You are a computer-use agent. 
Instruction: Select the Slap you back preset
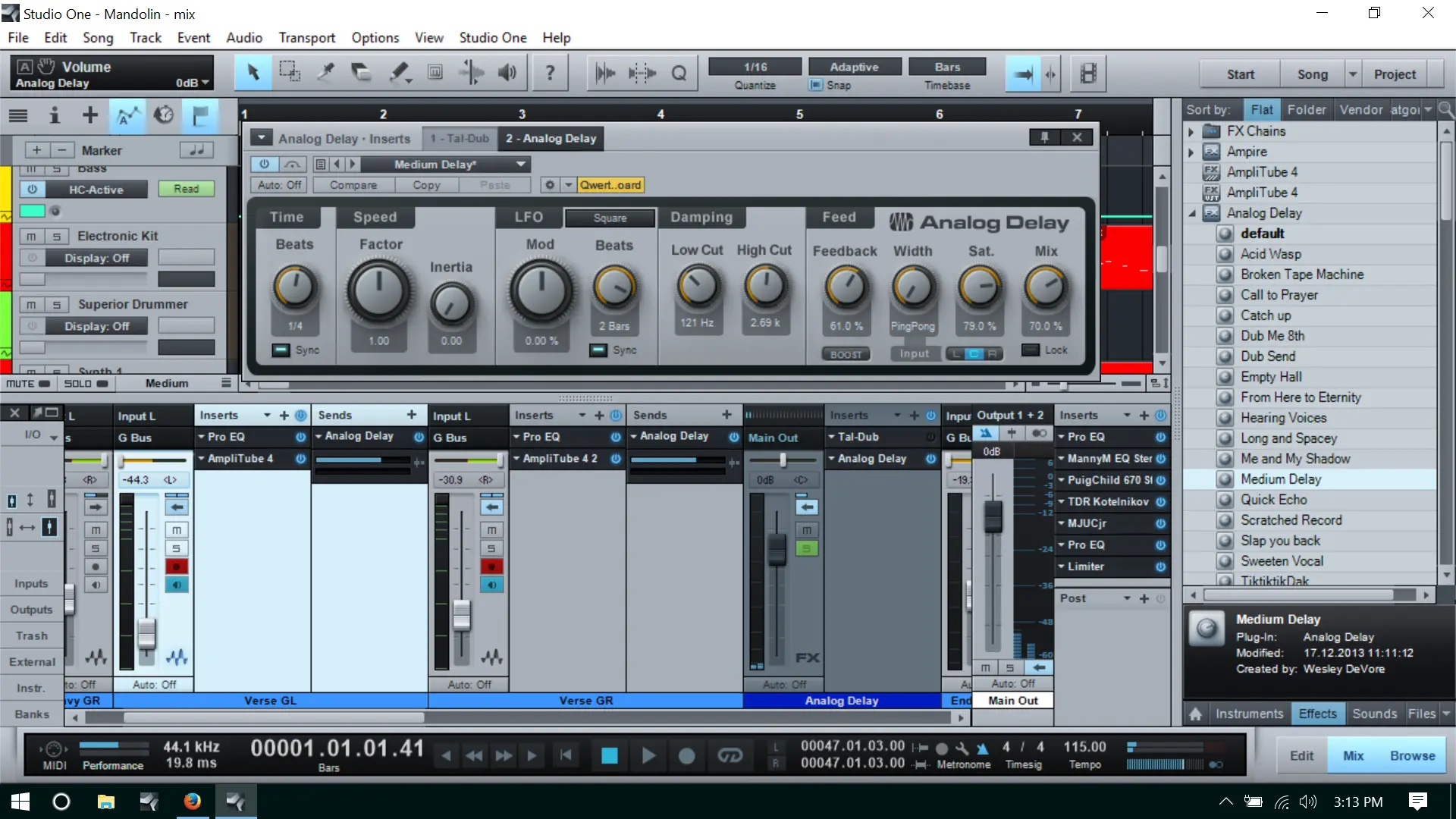tap(1280, 541)
